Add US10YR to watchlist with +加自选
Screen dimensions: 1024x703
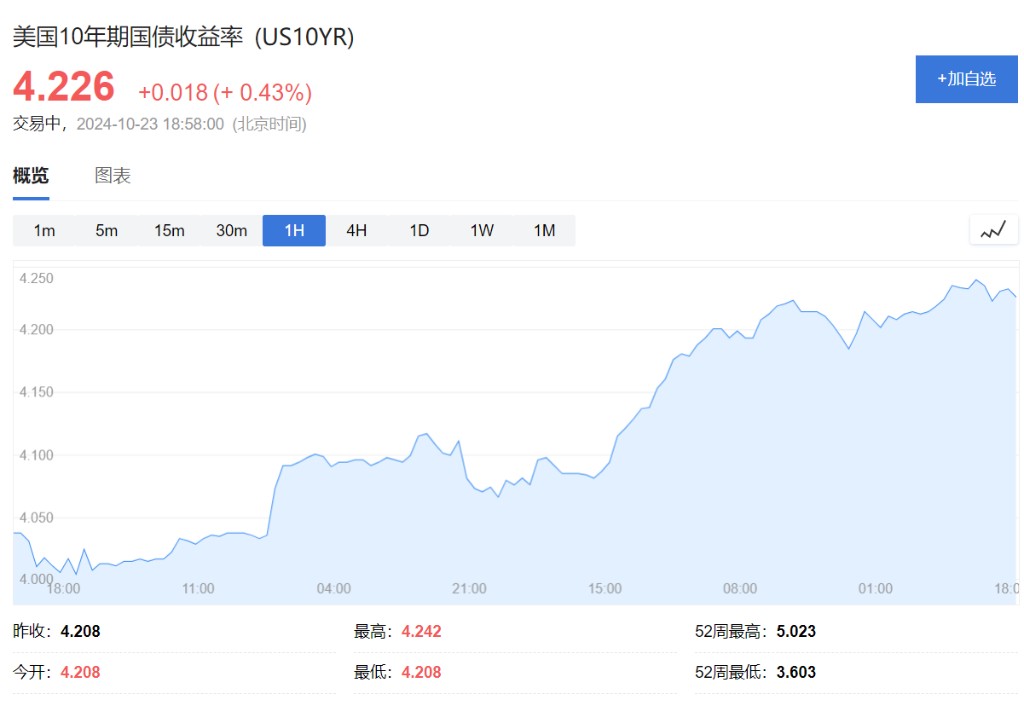[966, 79]
